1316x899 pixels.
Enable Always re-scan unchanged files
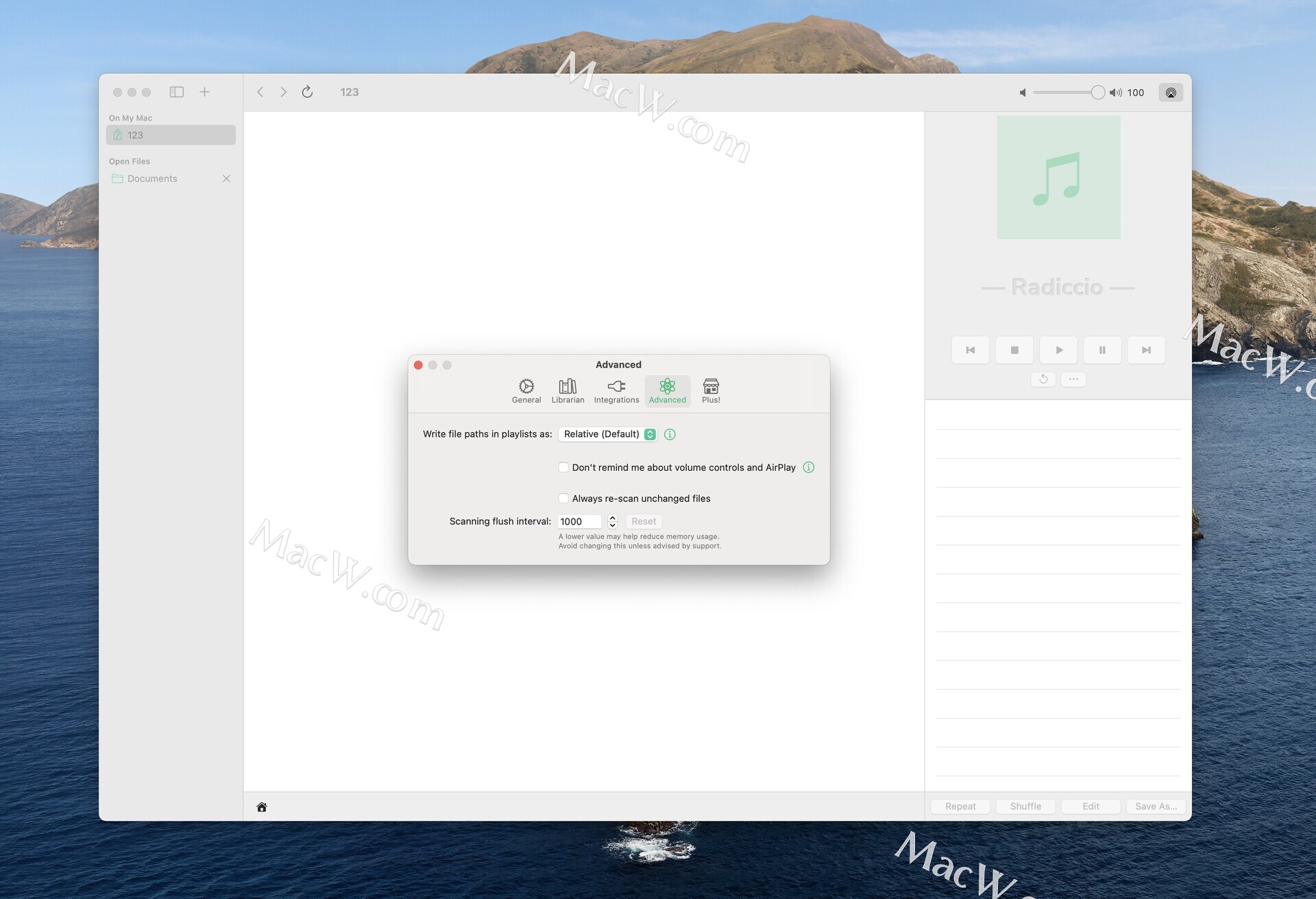point(563,499)
